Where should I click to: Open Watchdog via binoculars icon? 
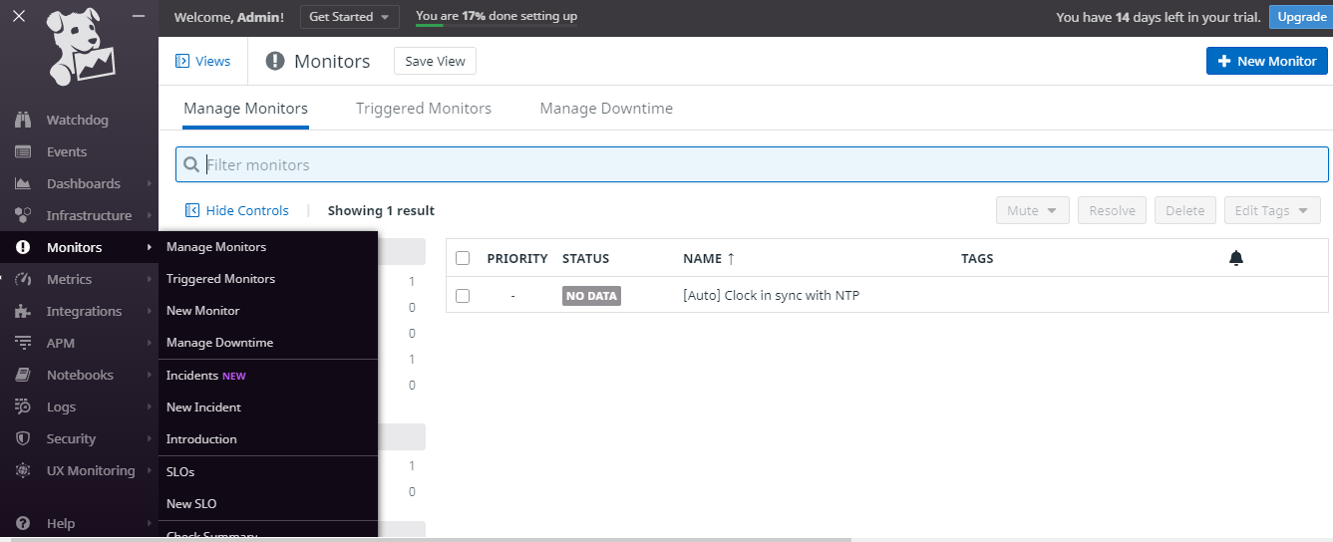pos(23,120)
